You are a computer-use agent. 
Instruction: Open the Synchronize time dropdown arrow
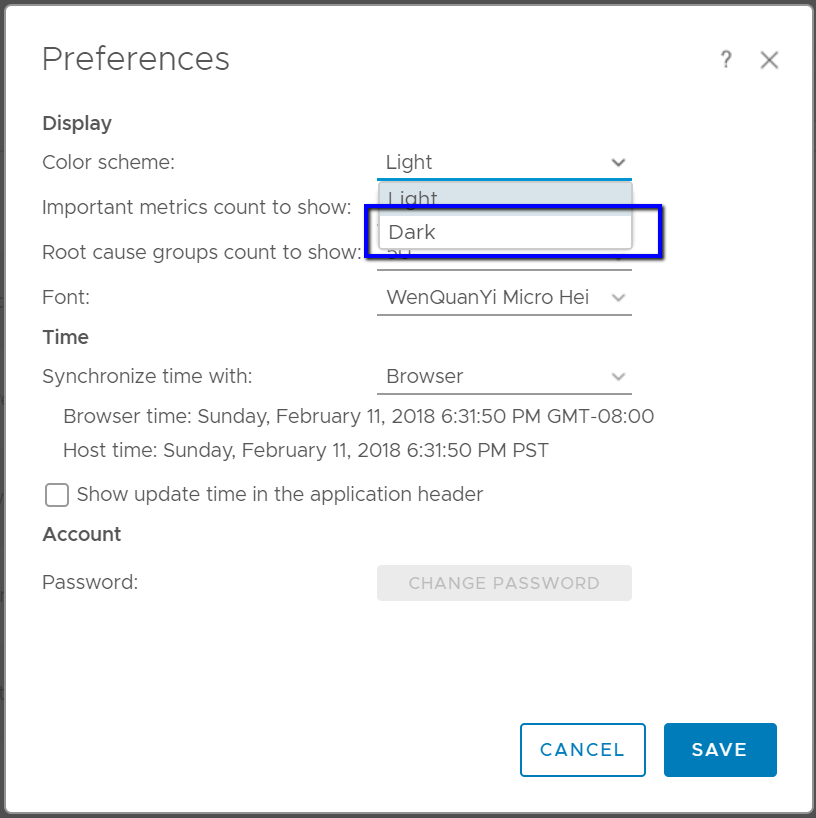[618, 377]
